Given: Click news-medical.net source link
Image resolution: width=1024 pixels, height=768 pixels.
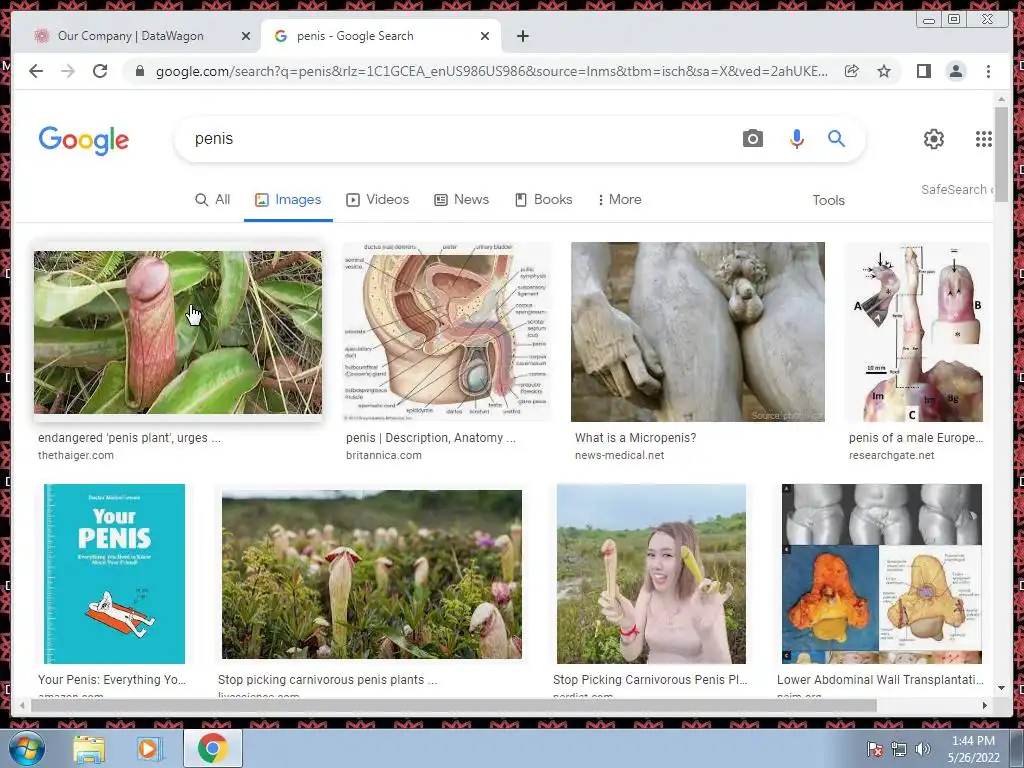Looking at the screenshot, I should [x=619, y=455].
